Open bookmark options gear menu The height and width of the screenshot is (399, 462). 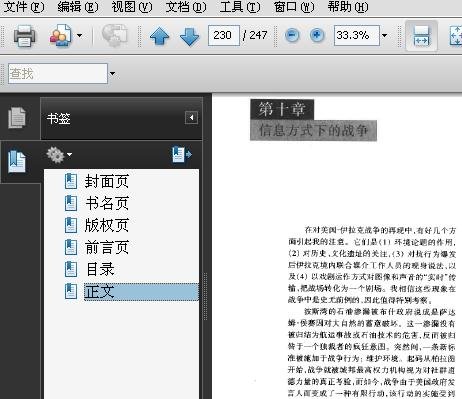pyautogui.click(x=59, y=155)
